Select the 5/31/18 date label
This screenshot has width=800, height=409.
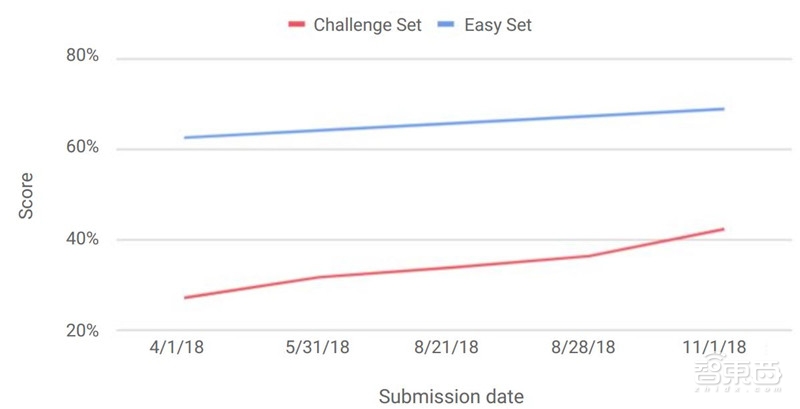click(319, 351)
